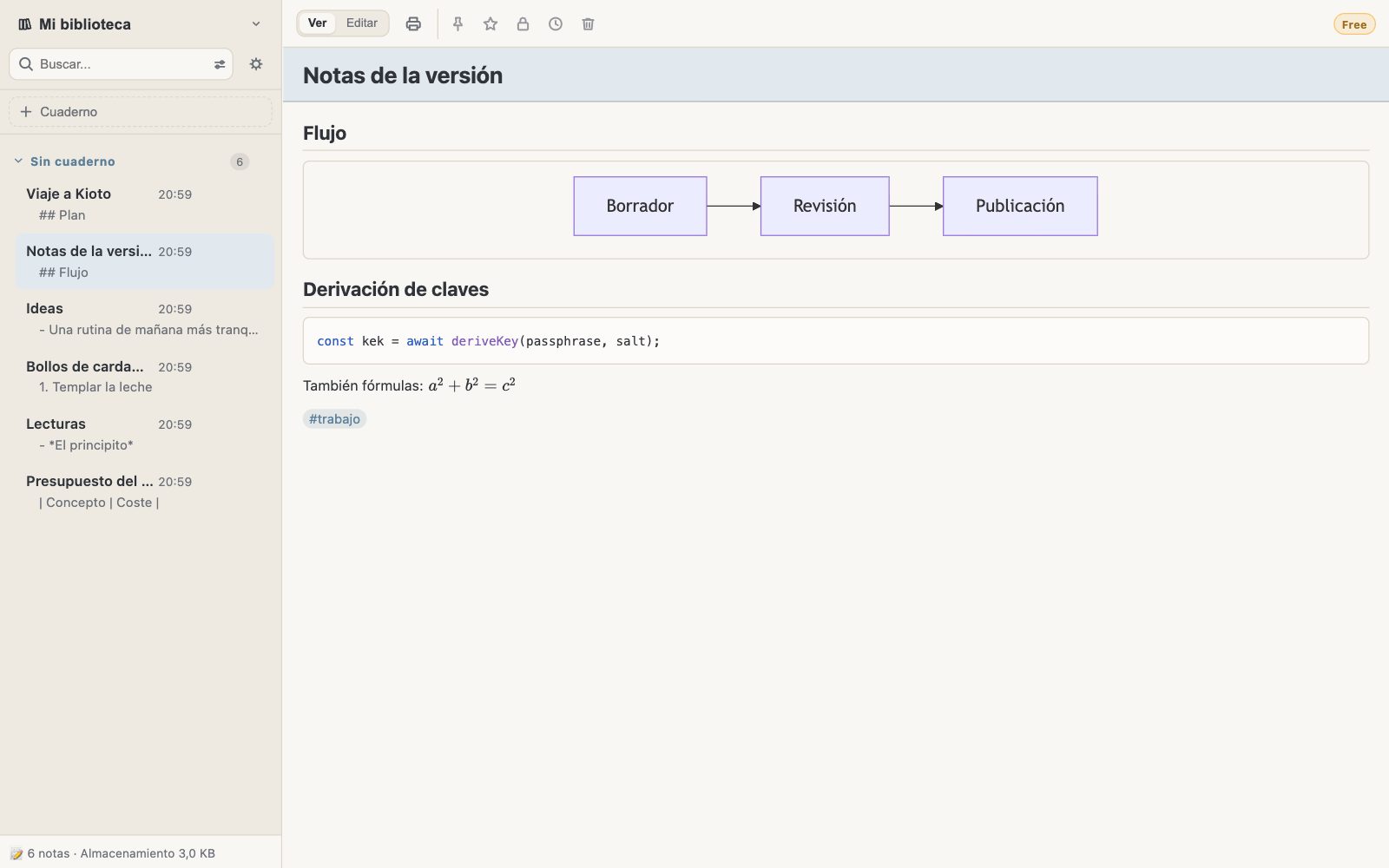Open version history clock icon
The height and width of the screenshot is (868, 1389).
click(x=556, y=24)
